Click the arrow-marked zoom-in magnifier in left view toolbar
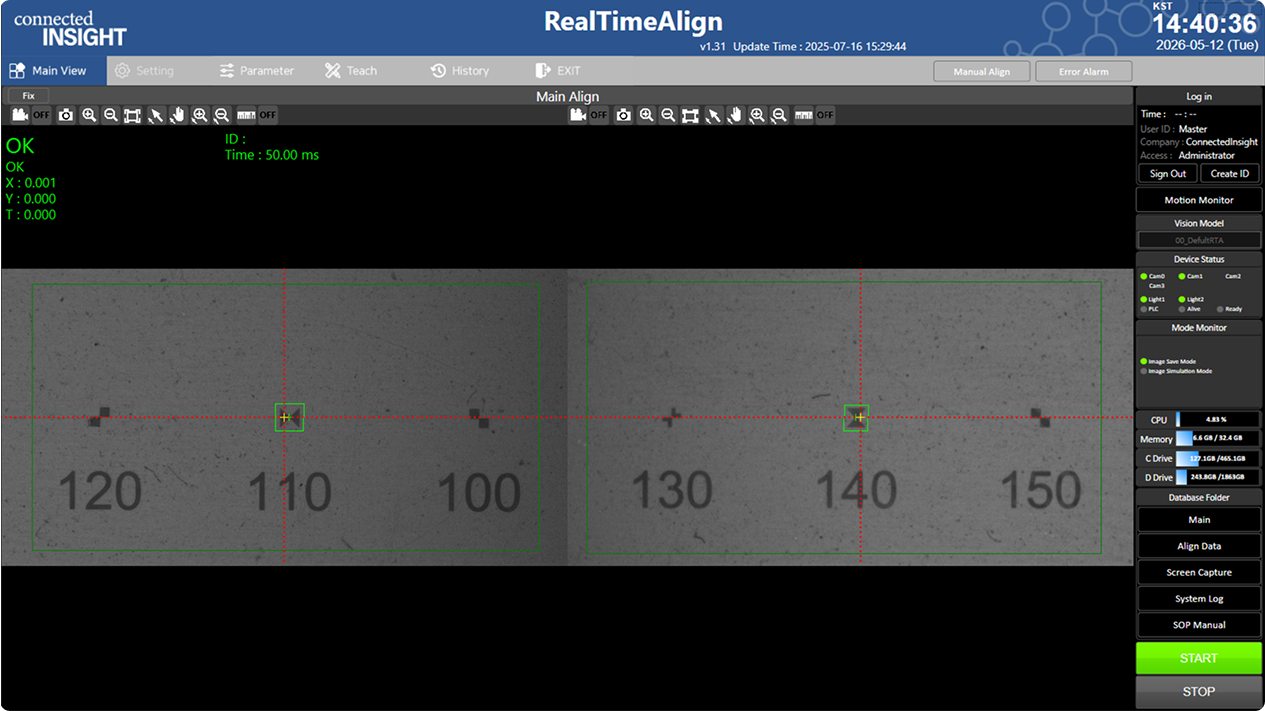Screen dimensions: 1265x711 click(200, 115)
